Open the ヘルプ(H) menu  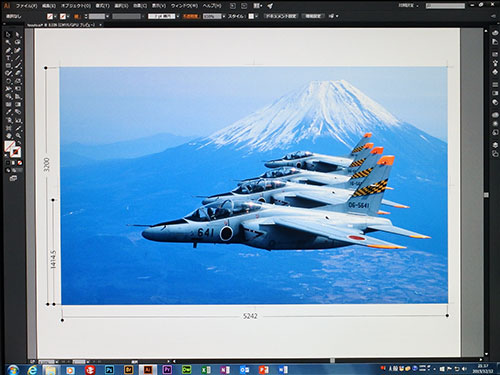pyautogui.click(x=212, y=6)
